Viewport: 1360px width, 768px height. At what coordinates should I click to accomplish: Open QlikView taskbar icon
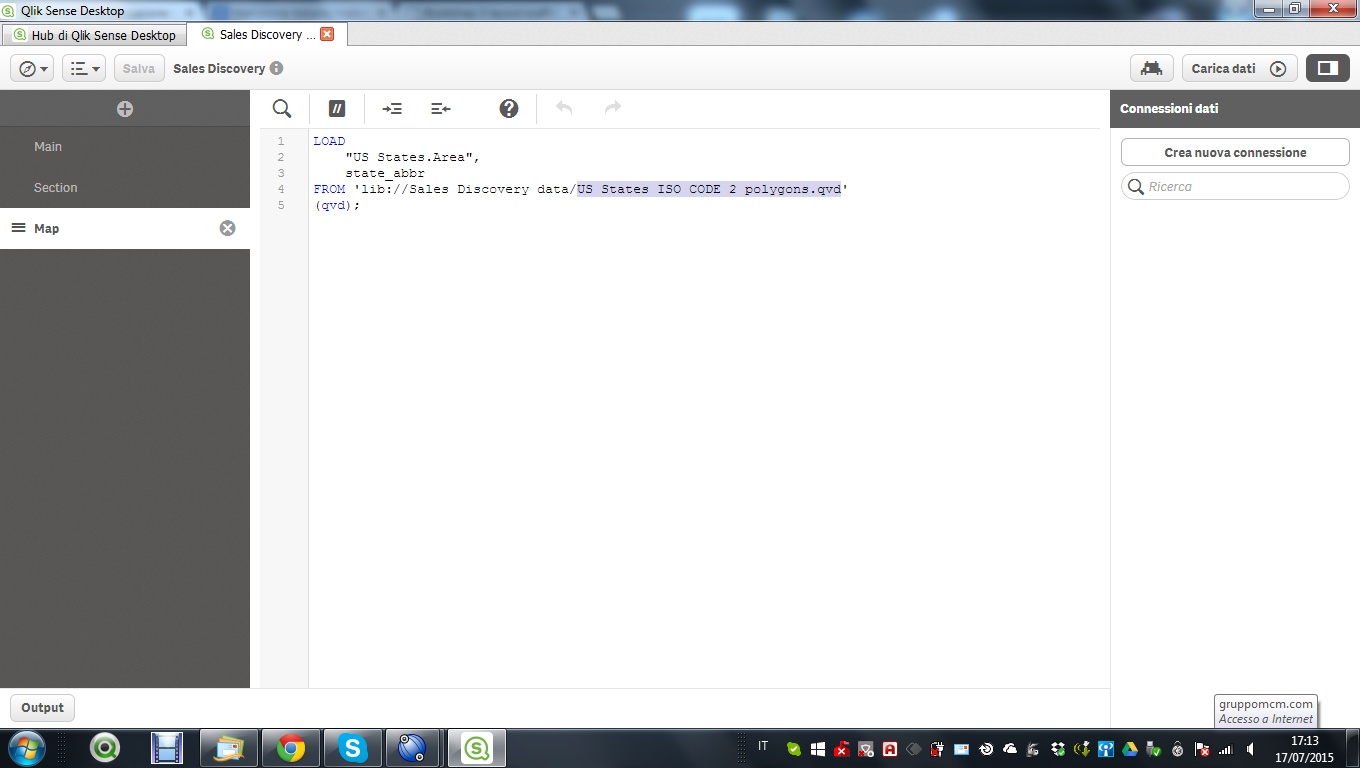105,747
